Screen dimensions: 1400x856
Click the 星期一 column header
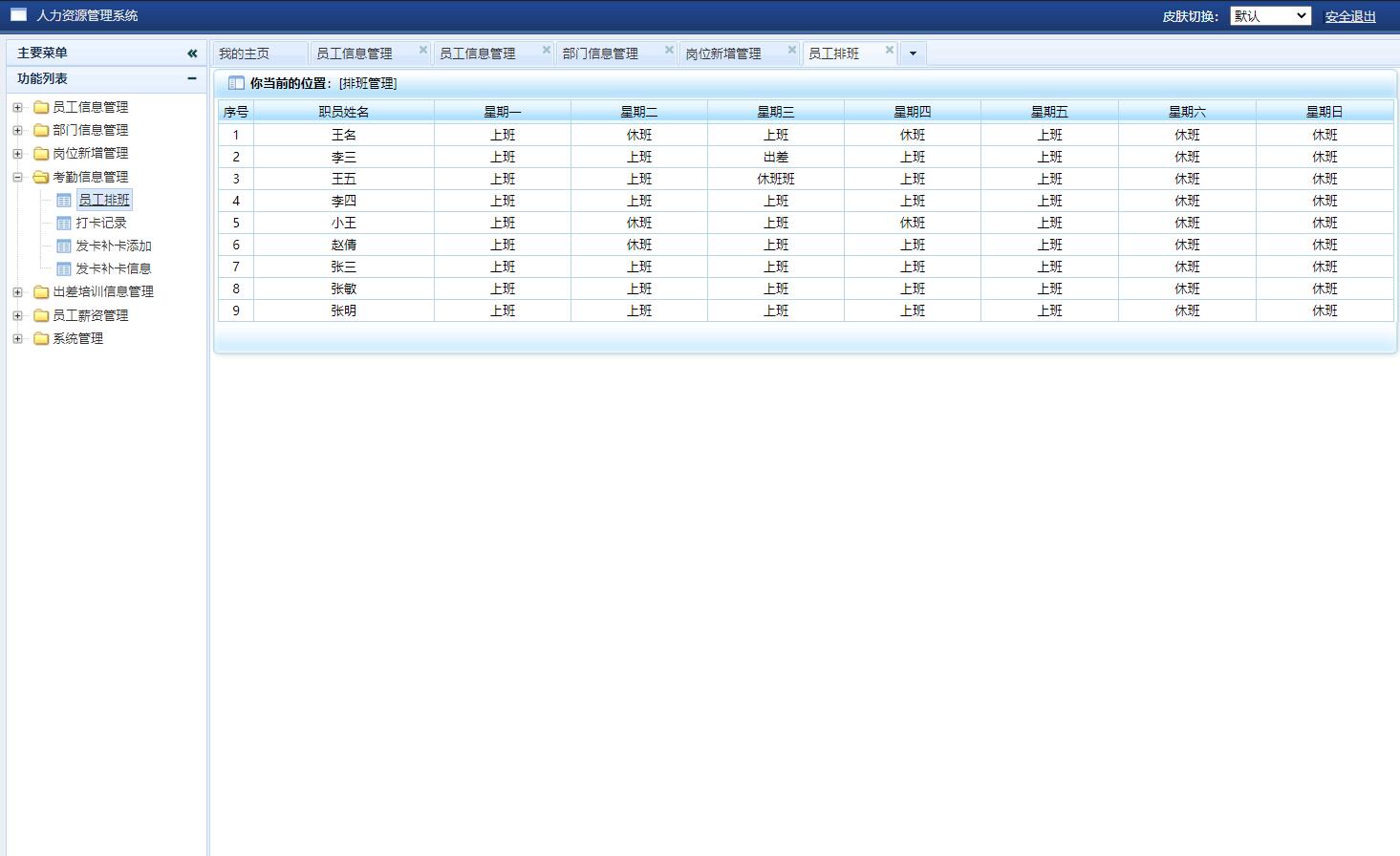(x=503, y=112)
